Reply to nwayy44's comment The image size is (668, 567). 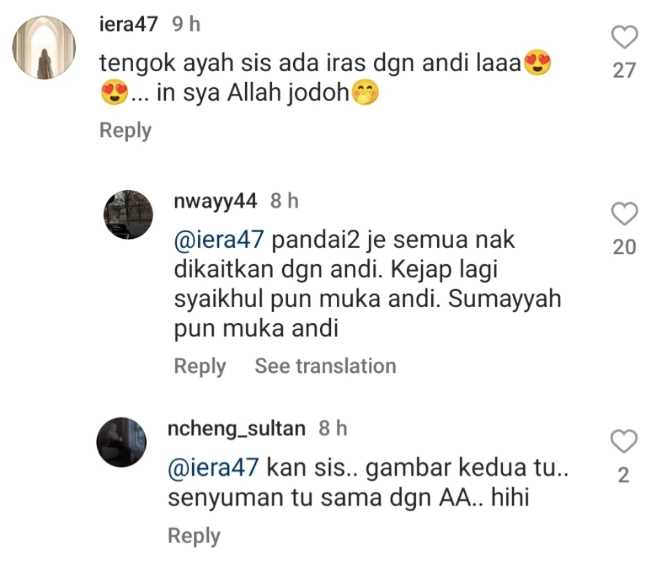200,366
